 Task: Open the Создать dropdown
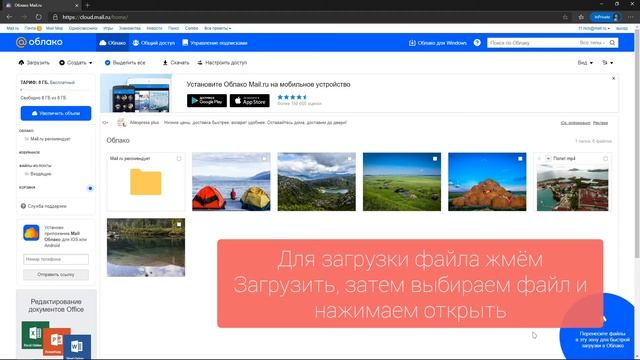pos(76,62)
